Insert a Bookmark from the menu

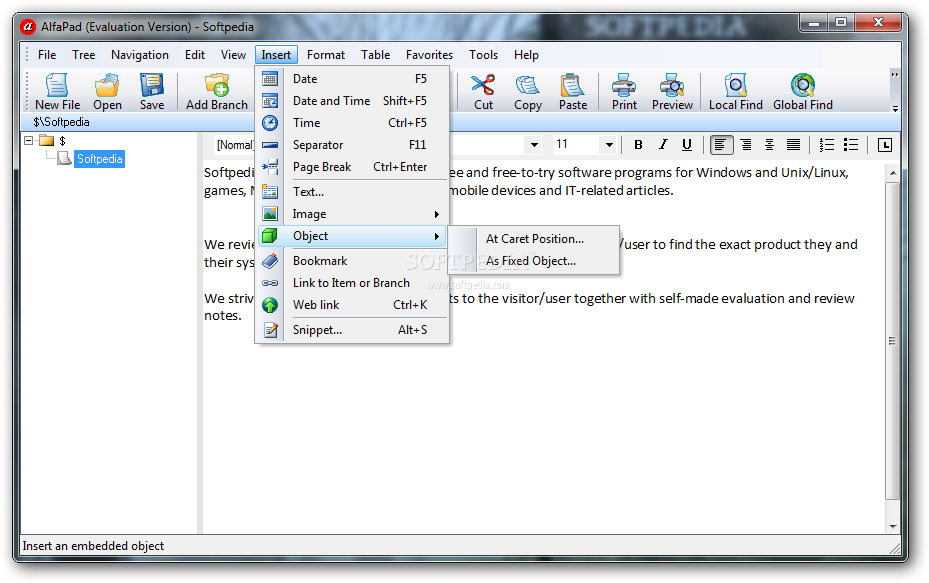click(x=353, y=261)
